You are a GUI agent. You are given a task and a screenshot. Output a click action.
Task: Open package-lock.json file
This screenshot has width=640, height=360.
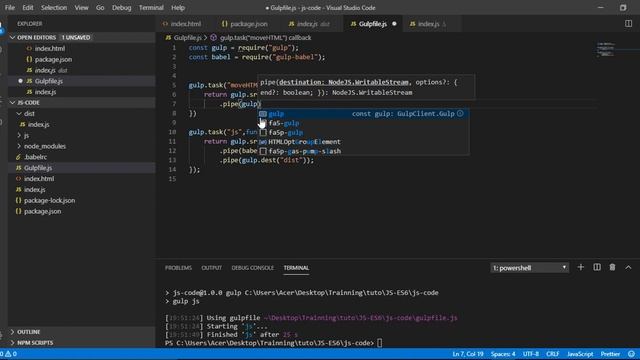click(x=82, y=200)
